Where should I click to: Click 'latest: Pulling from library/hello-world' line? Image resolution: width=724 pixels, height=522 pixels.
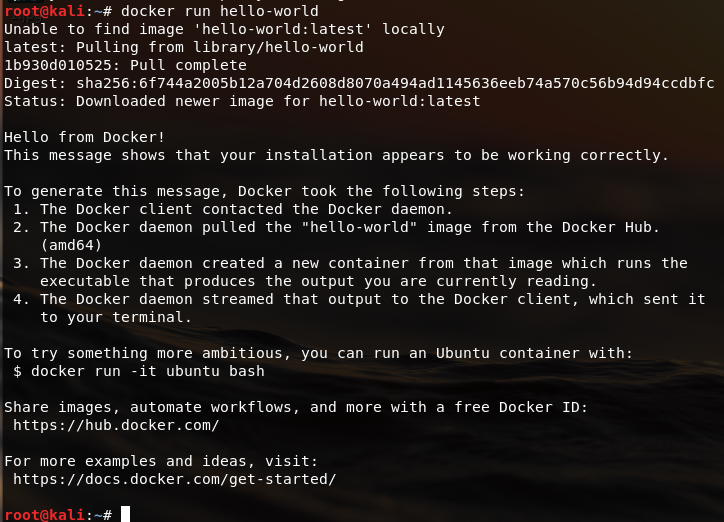click(184, 47)
